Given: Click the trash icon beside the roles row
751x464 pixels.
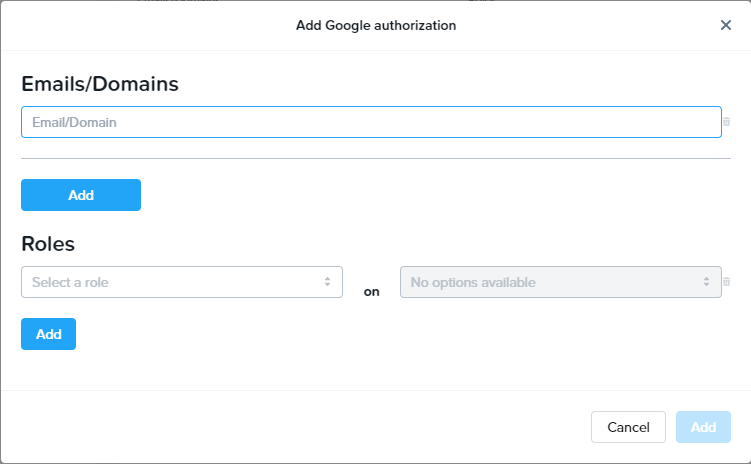Looking at the screenshot, I should 727,282.
